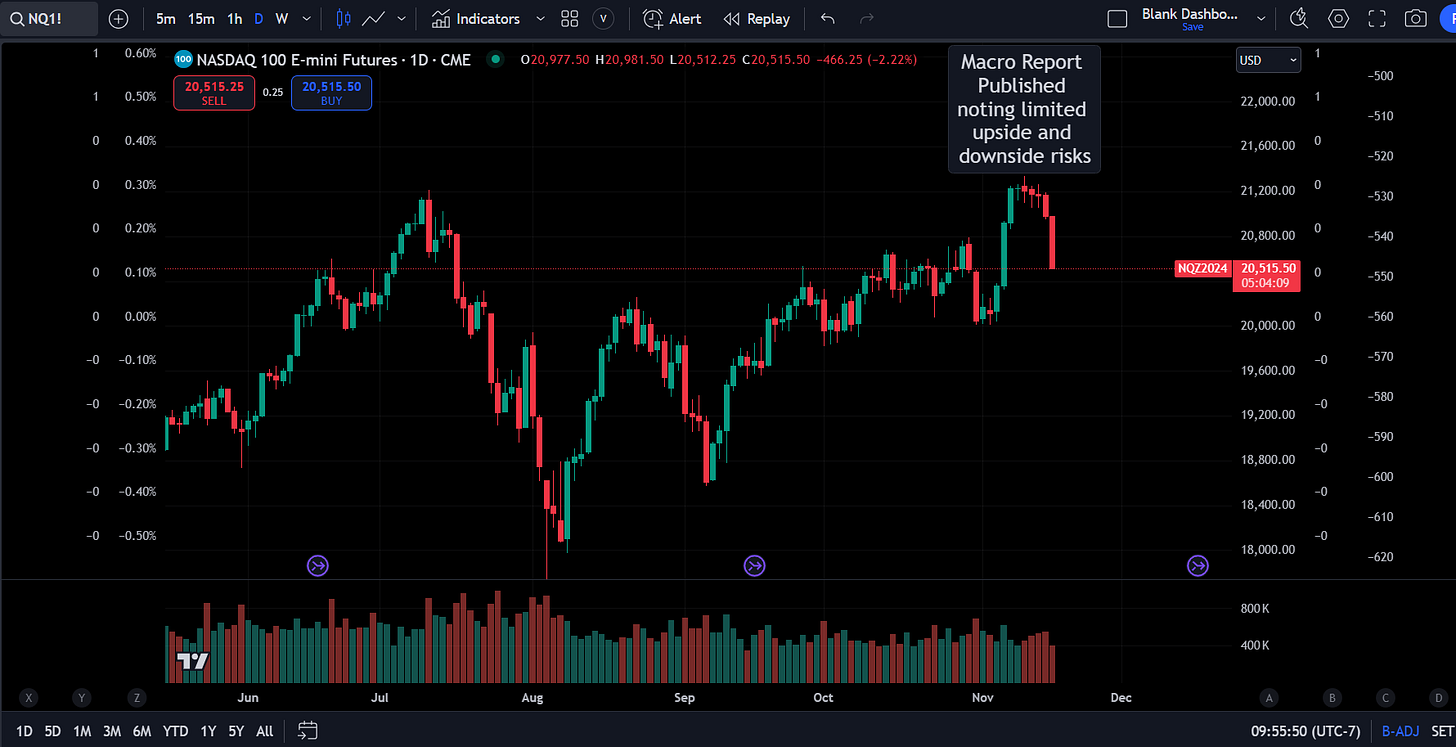The height and width of the screenshot is (747, 1456).
Task: Create a new Alert
Action: pyautogui.click(x=672, y=19)
